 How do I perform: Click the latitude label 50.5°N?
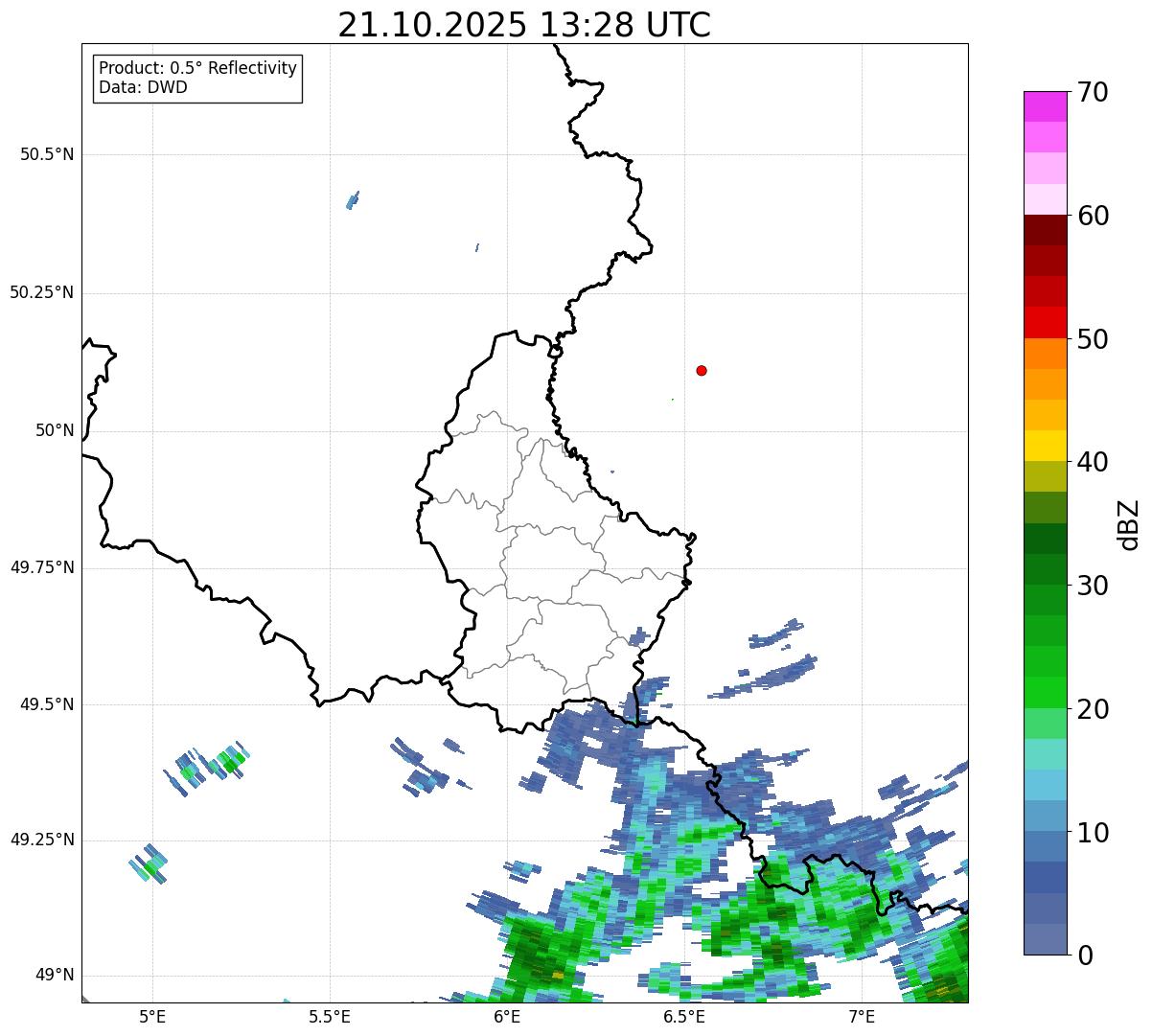(47, 154)
